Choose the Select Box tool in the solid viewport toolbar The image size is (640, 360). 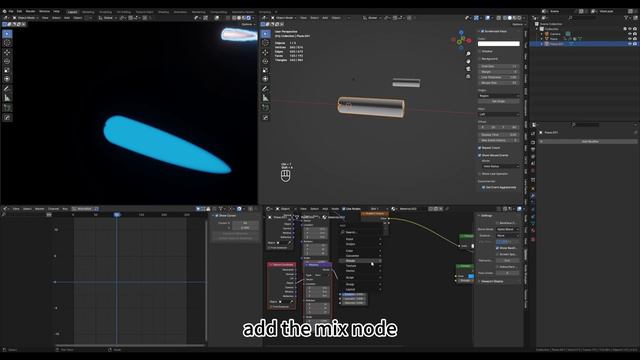265,34
